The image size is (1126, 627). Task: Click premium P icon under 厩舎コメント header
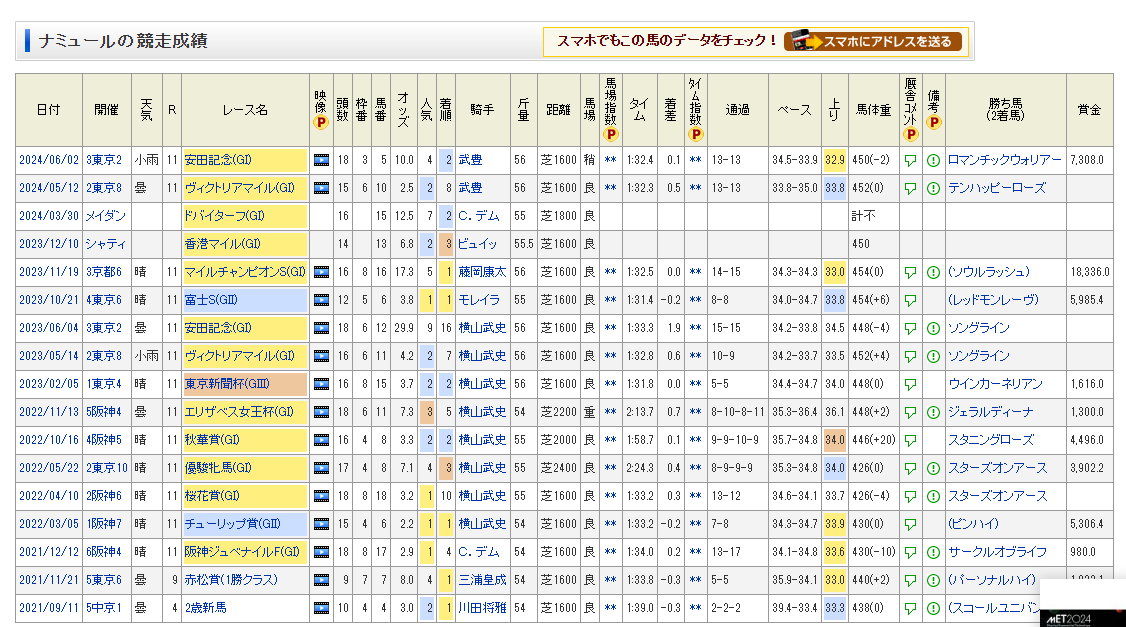click(x=910, y=134)
